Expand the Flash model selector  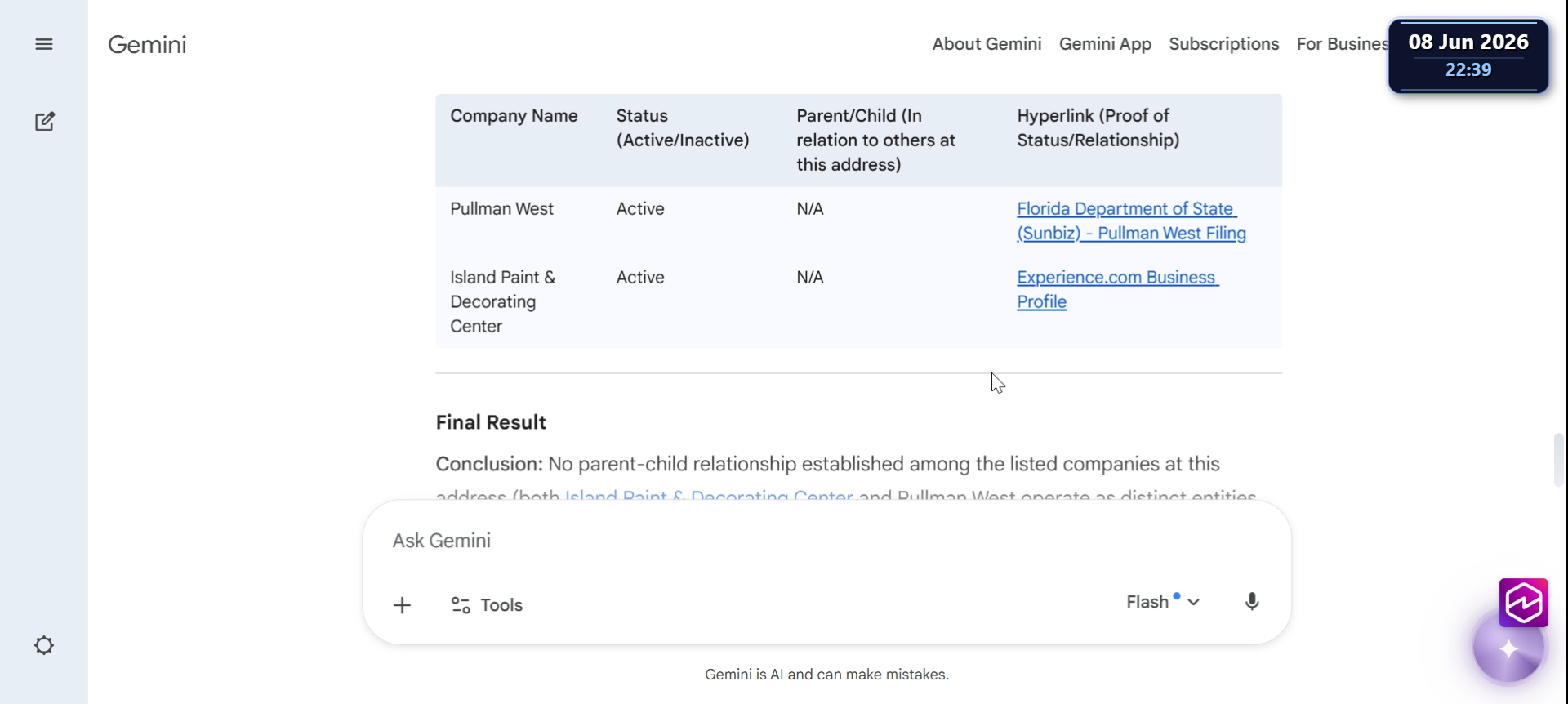click(1163, 602)
